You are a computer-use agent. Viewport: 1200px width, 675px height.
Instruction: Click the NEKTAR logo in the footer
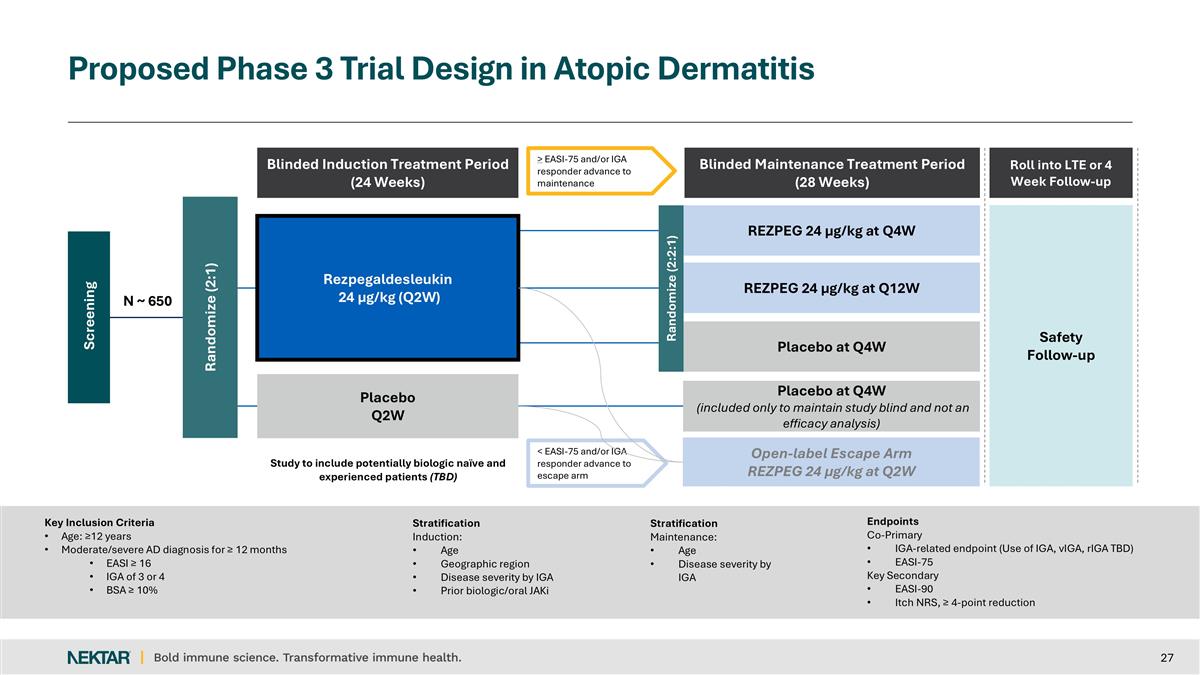98,657
